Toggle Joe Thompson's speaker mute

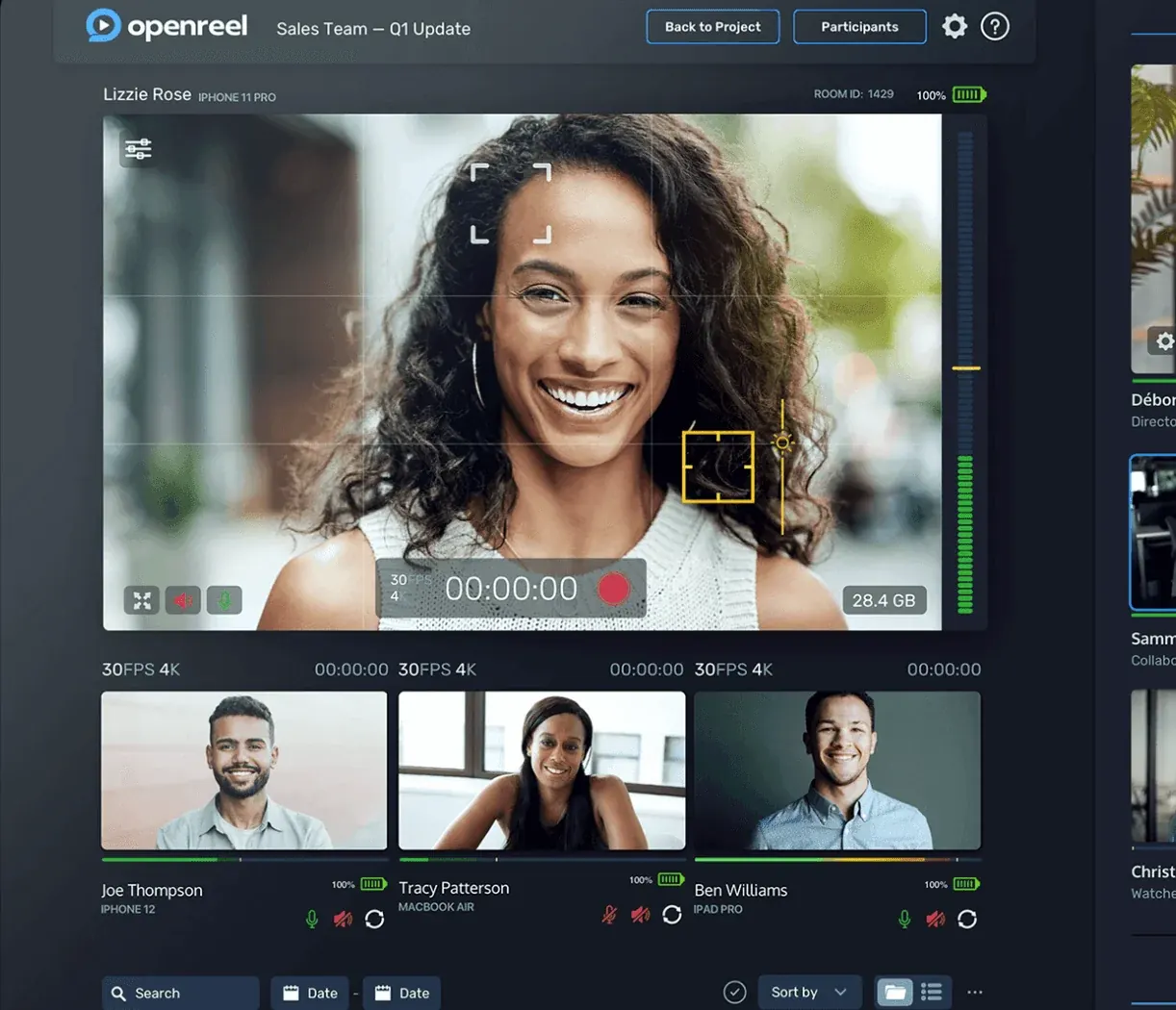coord(343,919)
